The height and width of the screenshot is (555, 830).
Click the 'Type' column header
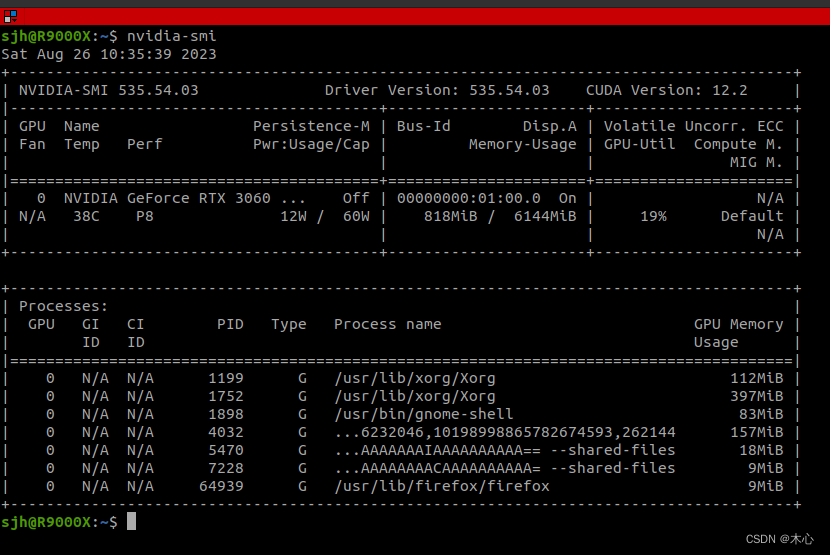click(289, 325)
